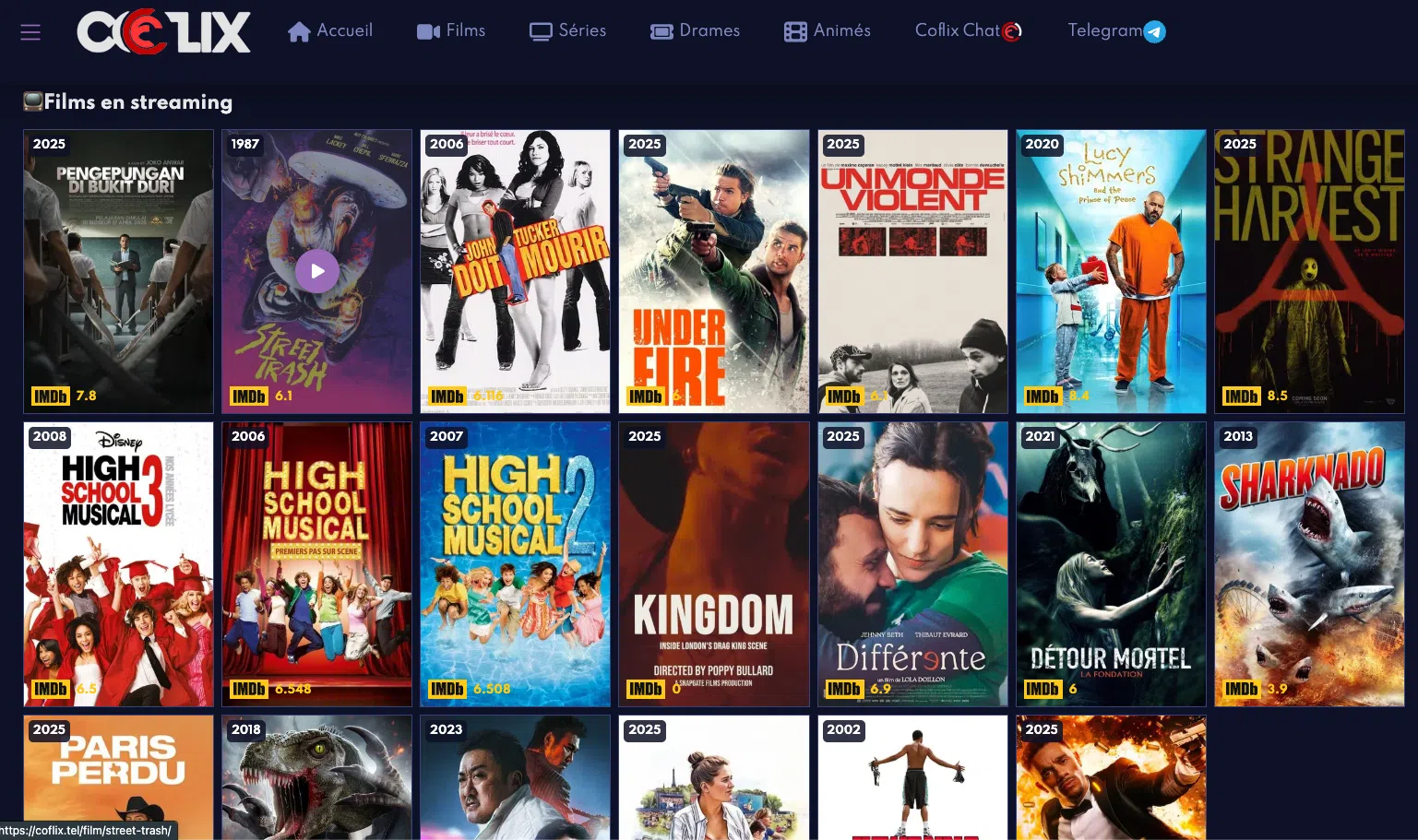Open the 2023 movie poster
This screenshot has width=1418, height=840.
pyautogui.click(x=515, y=777)
